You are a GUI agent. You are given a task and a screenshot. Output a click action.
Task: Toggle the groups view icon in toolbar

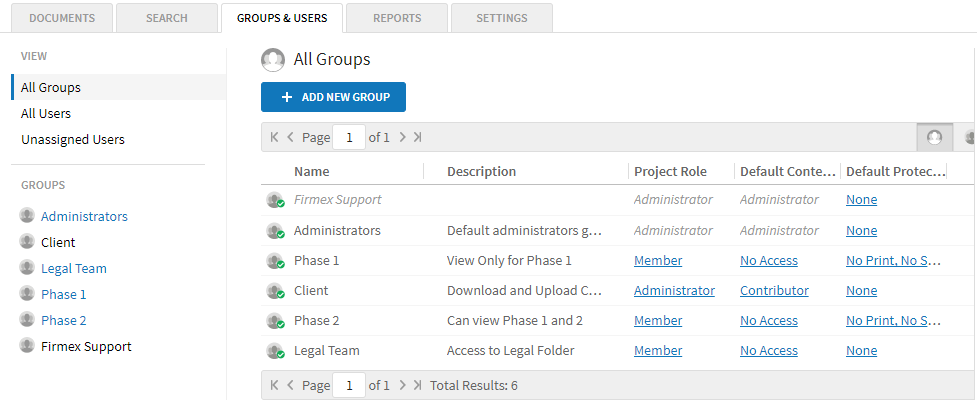pos(935,137)
